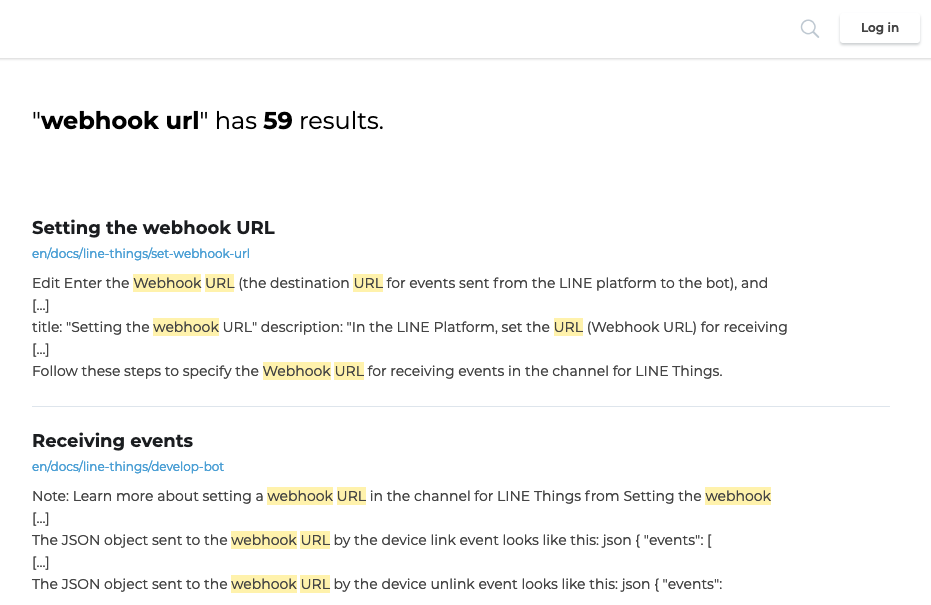The image size is (931, 605).
Task: Open the "Setting the webhook URL" result title
Action: coord(153,227)
